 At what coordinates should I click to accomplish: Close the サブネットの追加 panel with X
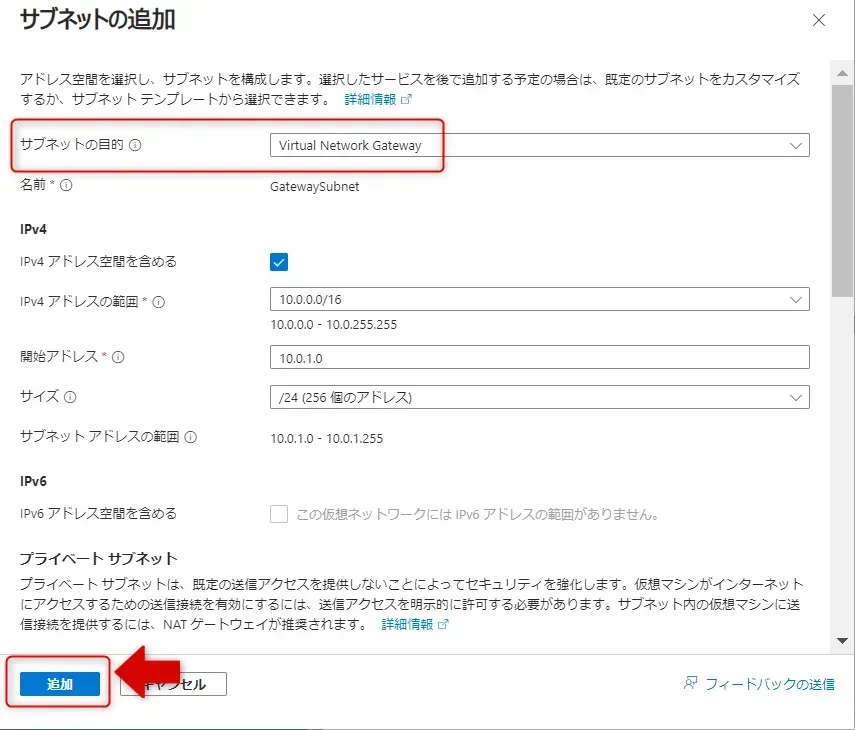819,20
